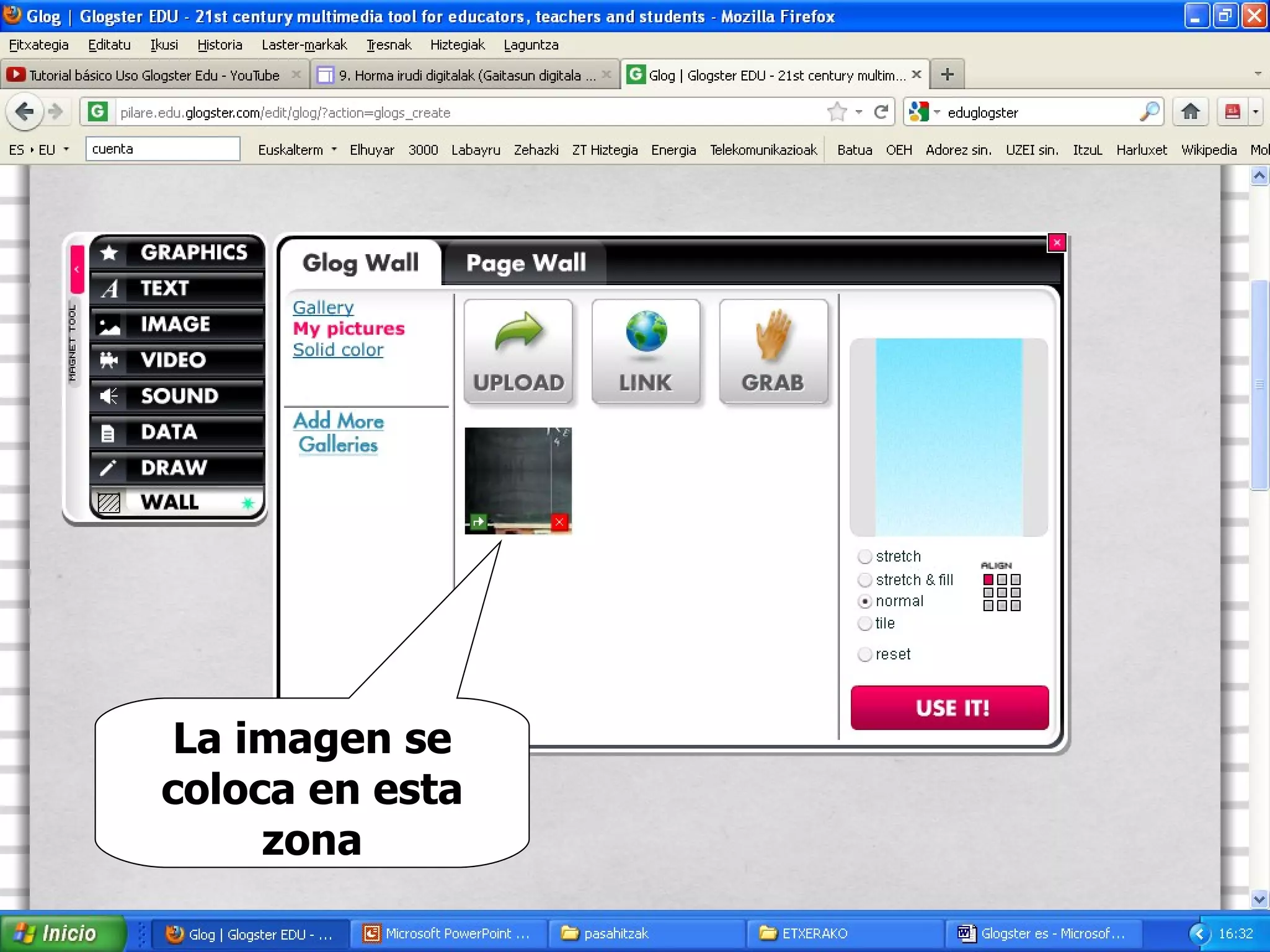Open the GRAPHICS tool star icon

pyautogui.click(x=110, y=252)
